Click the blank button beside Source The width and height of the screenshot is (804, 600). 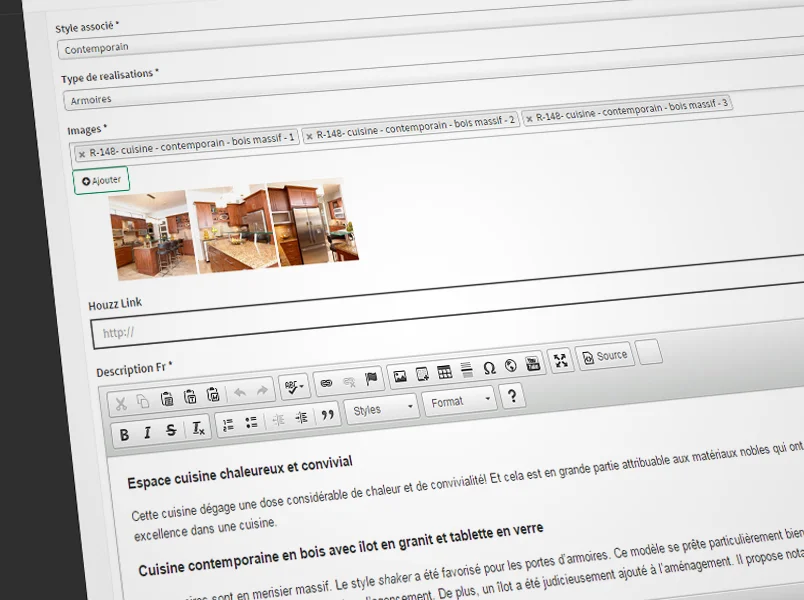point(649,352)
